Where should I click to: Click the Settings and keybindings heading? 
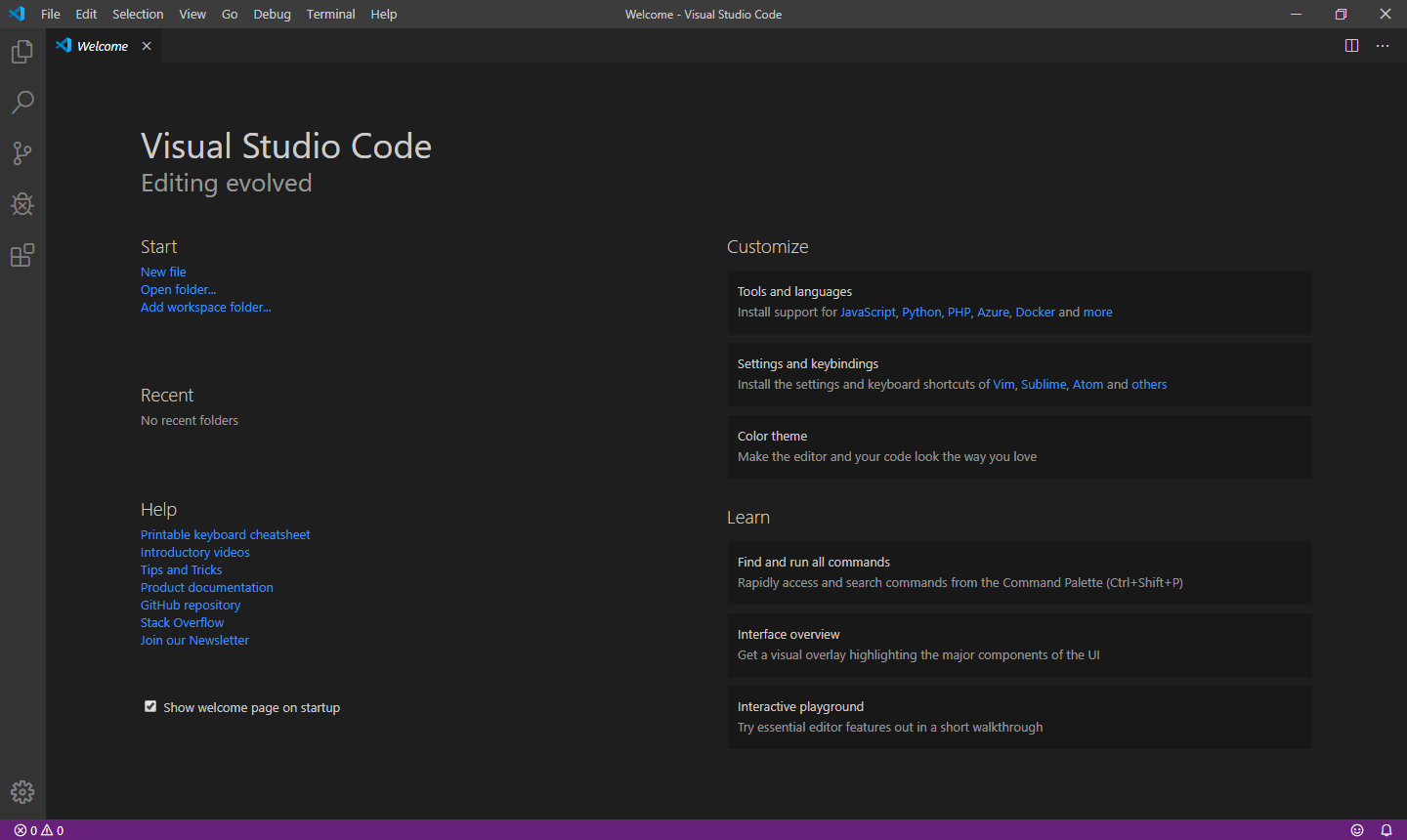tap(808, 363)
